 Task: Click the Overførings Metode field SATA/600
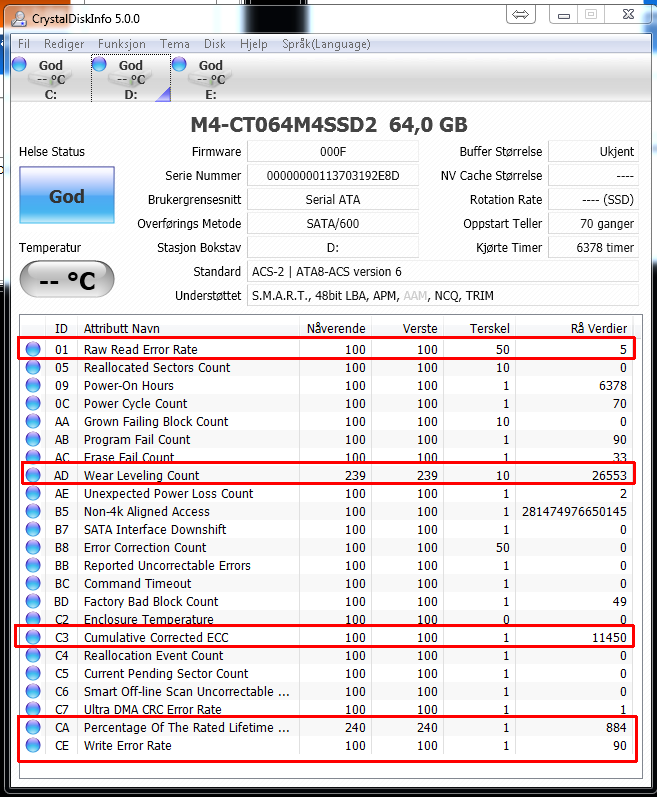333,224
